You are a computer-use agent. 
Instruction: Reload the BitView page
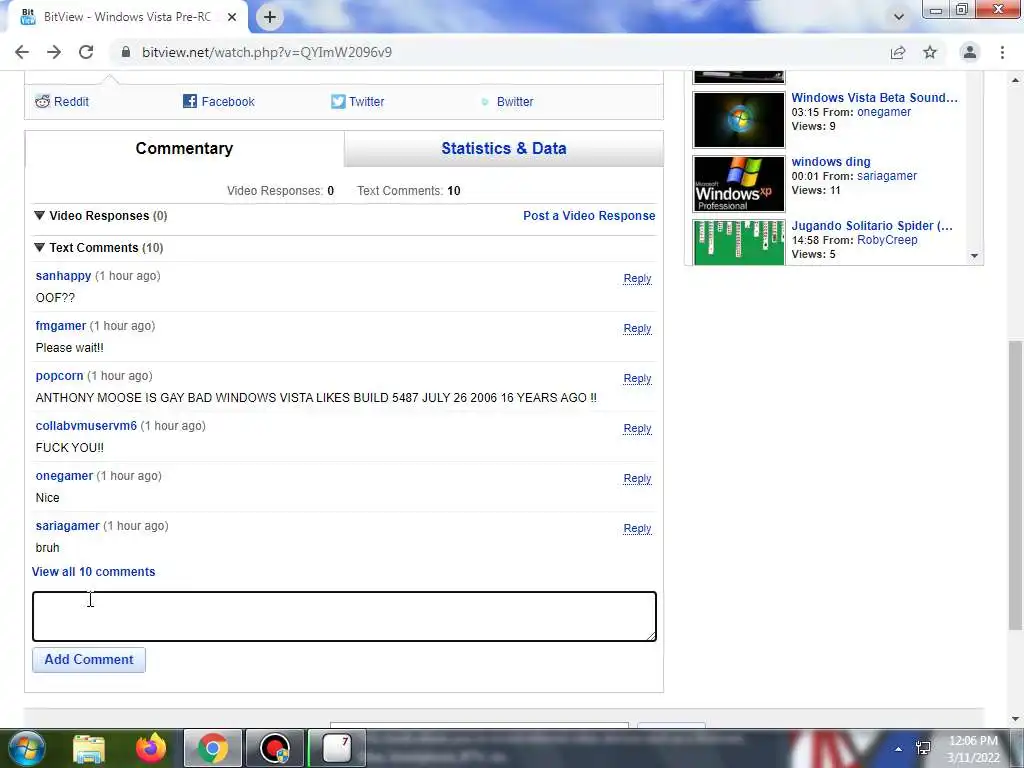point(86,52)
